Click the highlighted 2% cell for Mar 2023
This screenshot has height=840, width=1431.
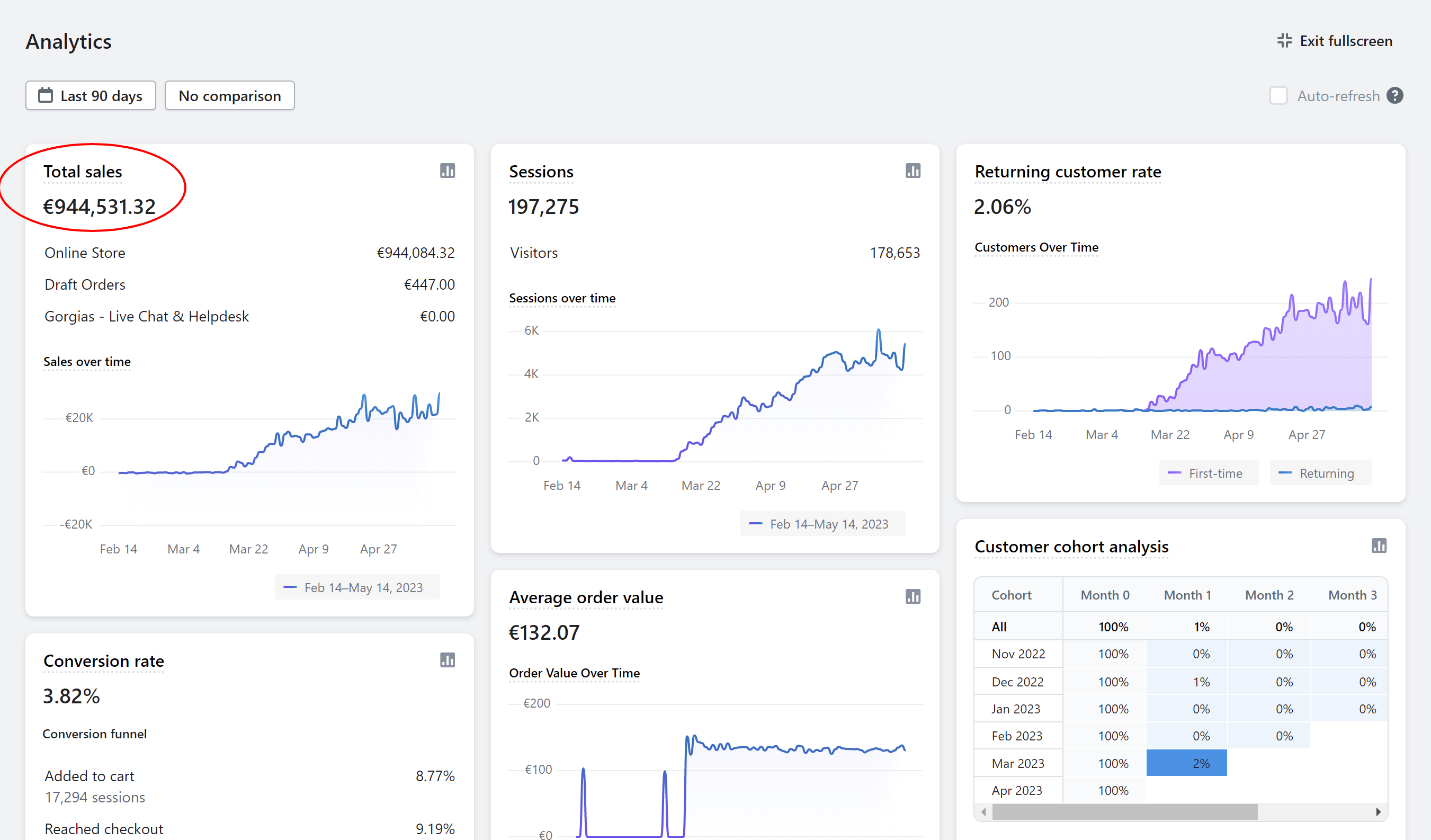1186,763
